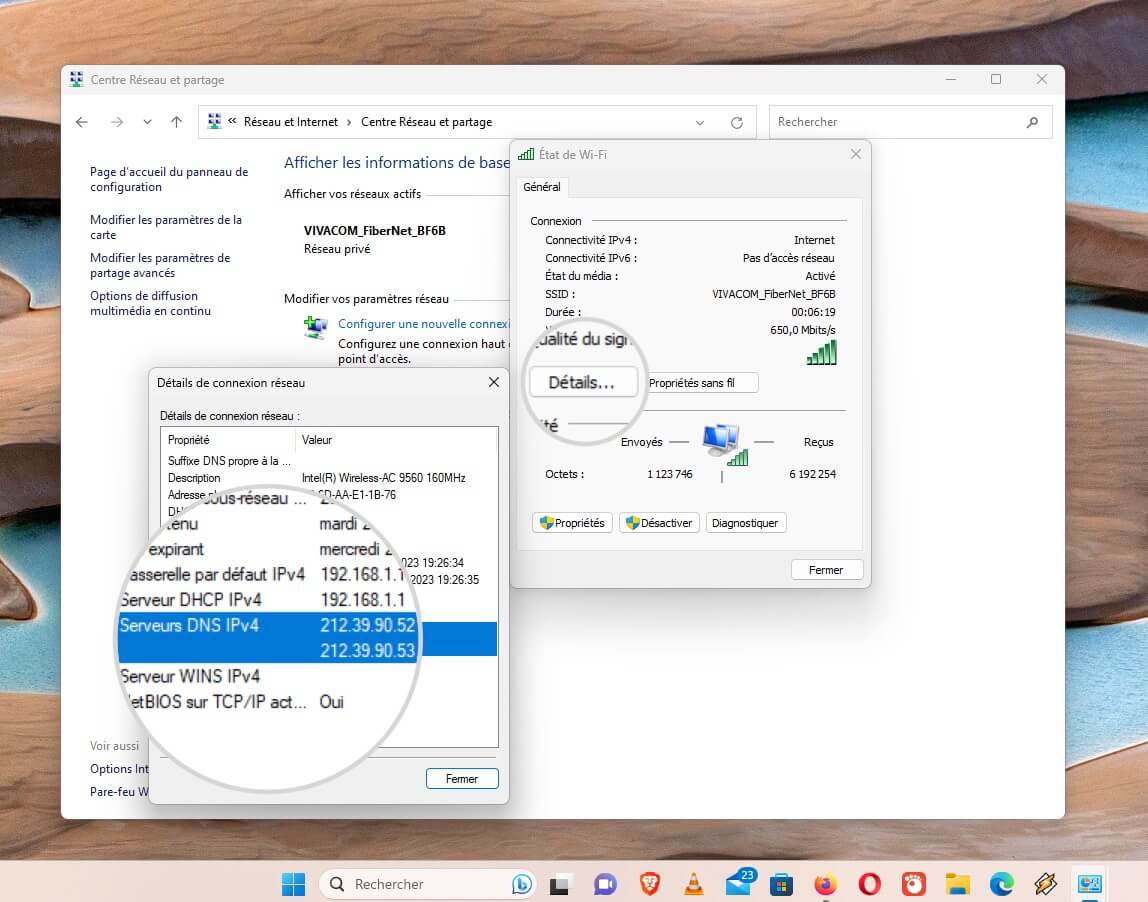Close the État de Wi-Fi dialog
Viewport: 1148px width, 902px height.
tap(856, 154)
